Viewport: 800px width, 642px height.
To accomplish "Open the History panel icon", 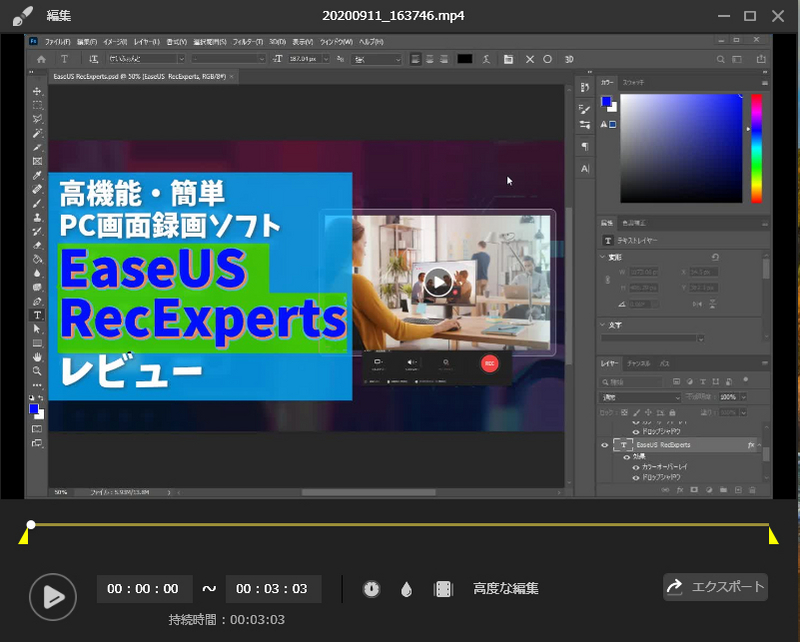I will click(x=585, y=88).
